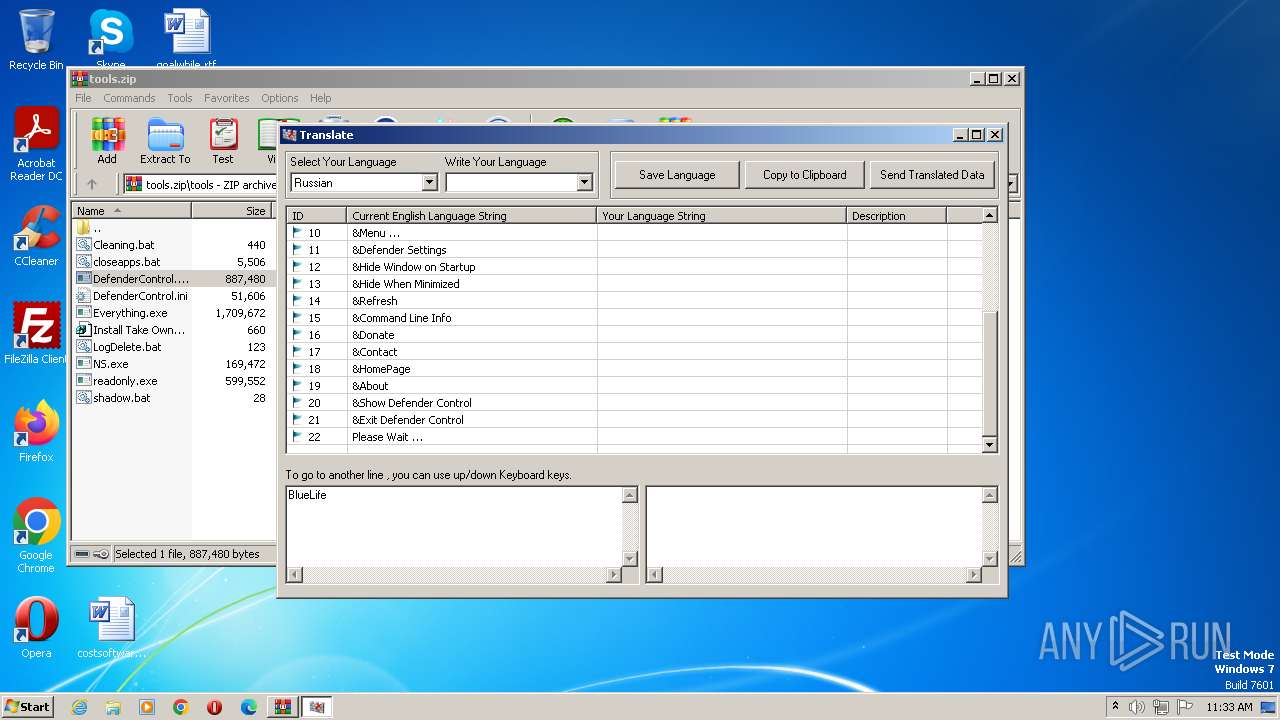Click the Start button
This screenshot has height=720, width=1280.
tap(28, 707)
